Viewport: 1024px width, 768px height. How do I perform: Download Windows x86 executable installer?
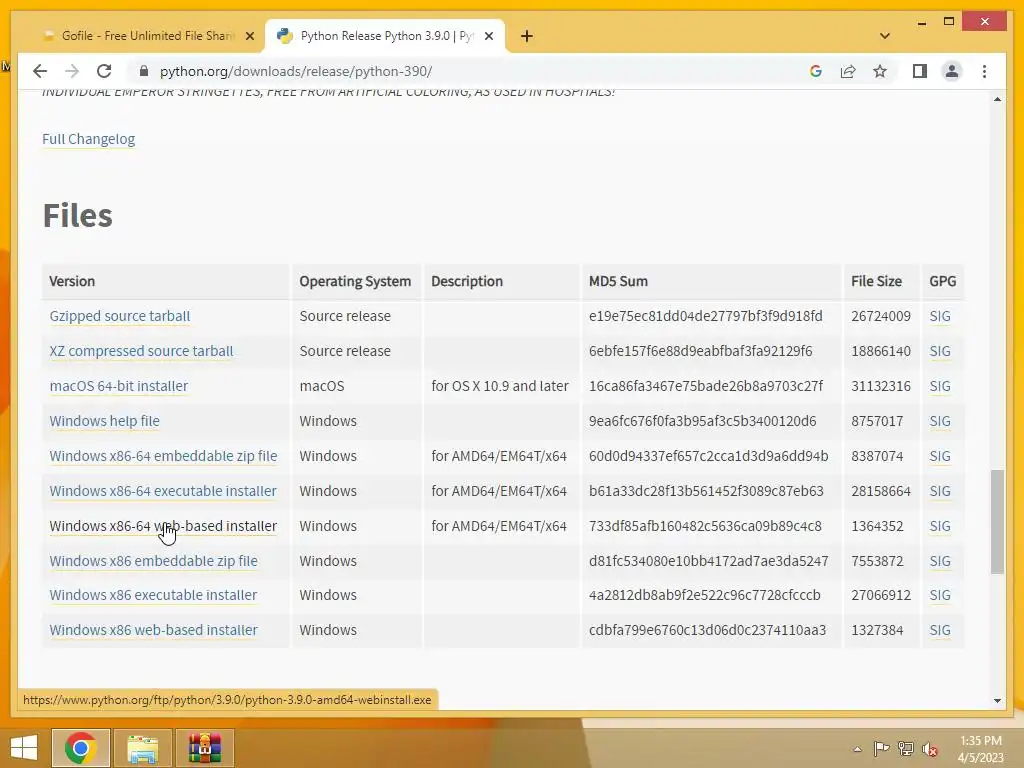(153, 595)
